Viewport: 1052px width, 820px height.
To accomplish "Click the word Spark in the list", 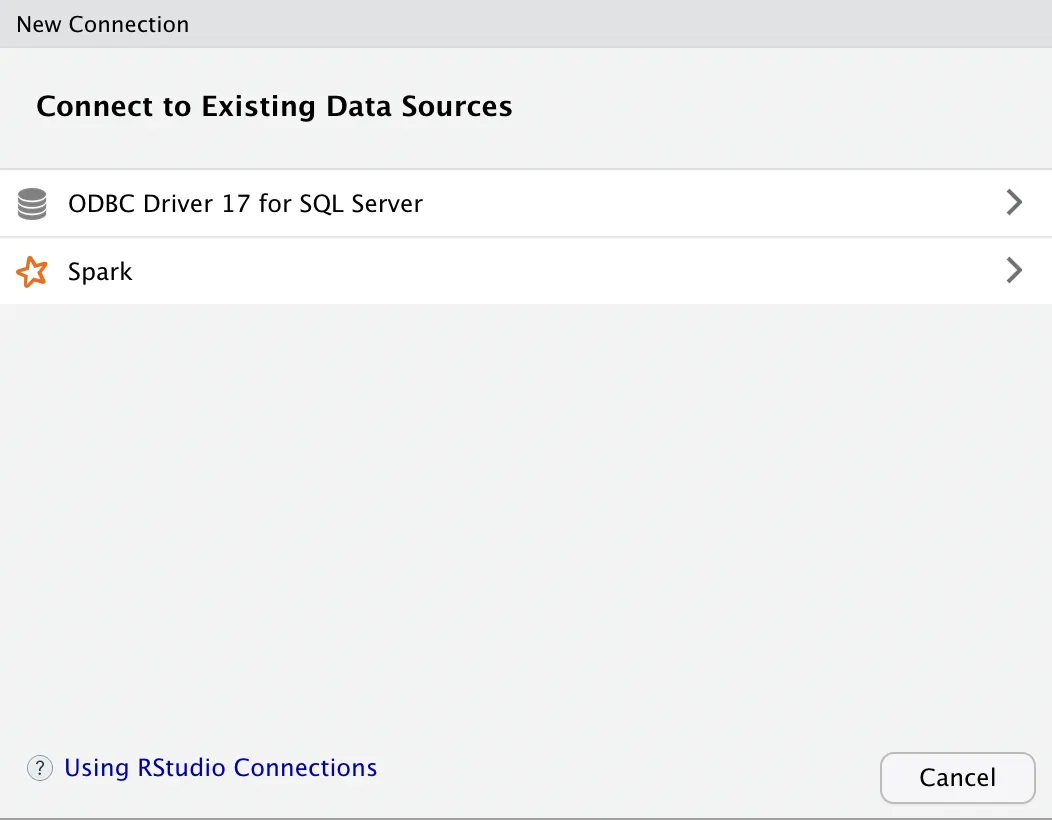I will (x=100, y=272).
